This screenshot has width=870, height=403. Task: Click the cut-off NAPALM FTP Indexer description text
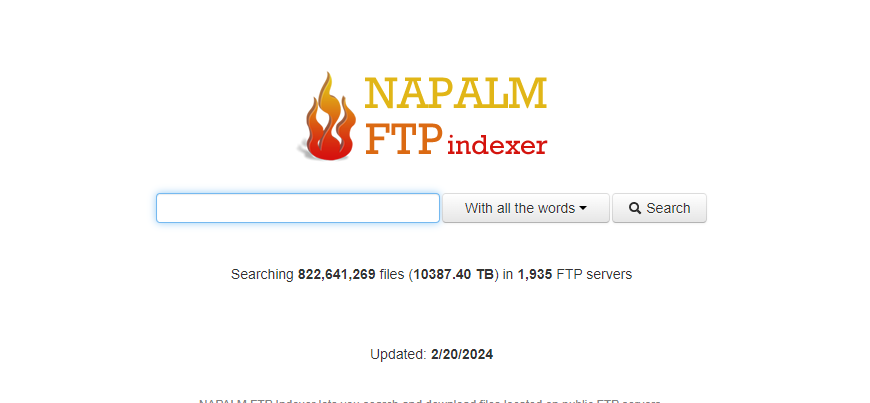[430, 400]
